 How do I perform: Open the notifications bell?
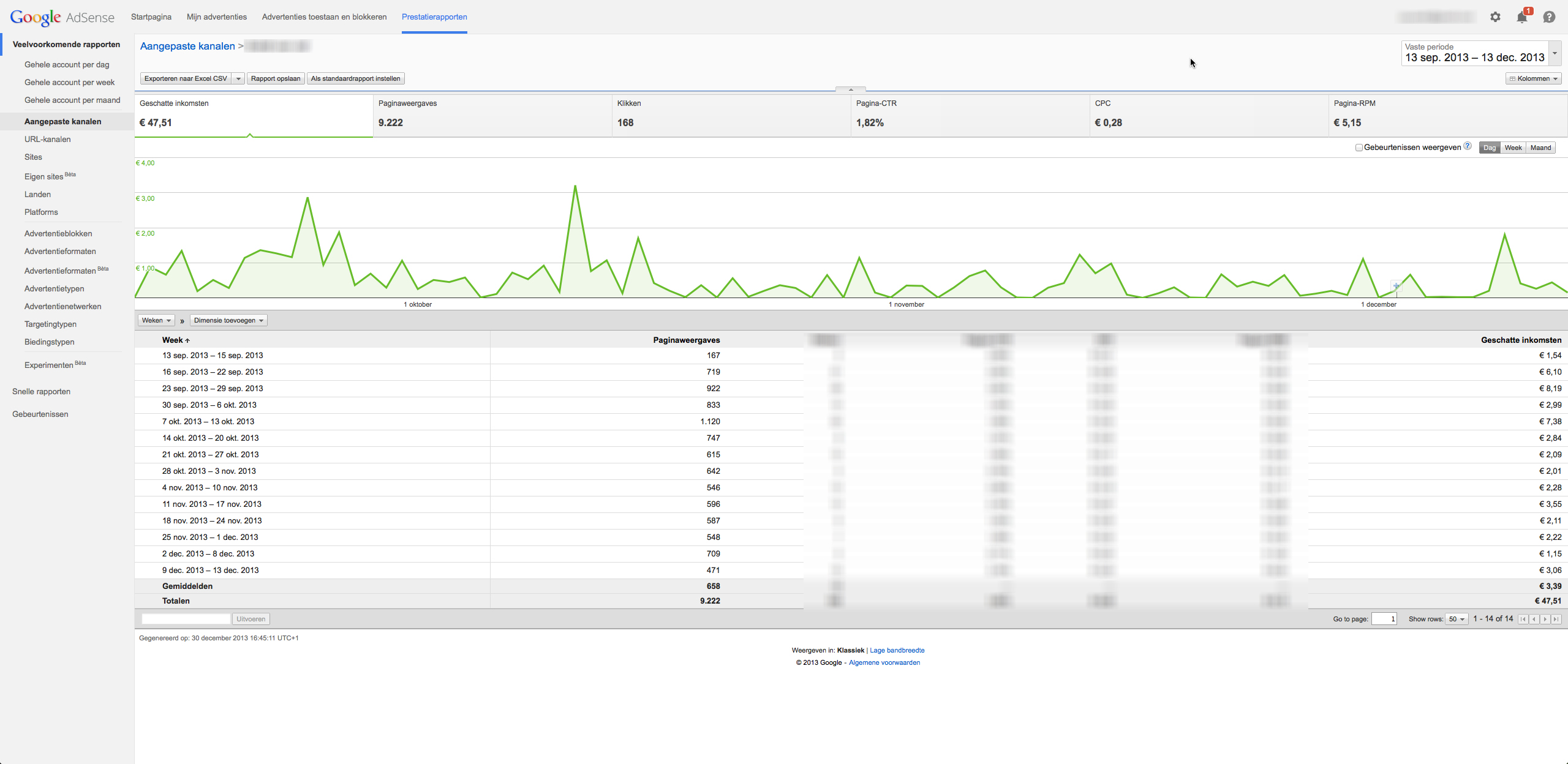tap(1522, 17)
